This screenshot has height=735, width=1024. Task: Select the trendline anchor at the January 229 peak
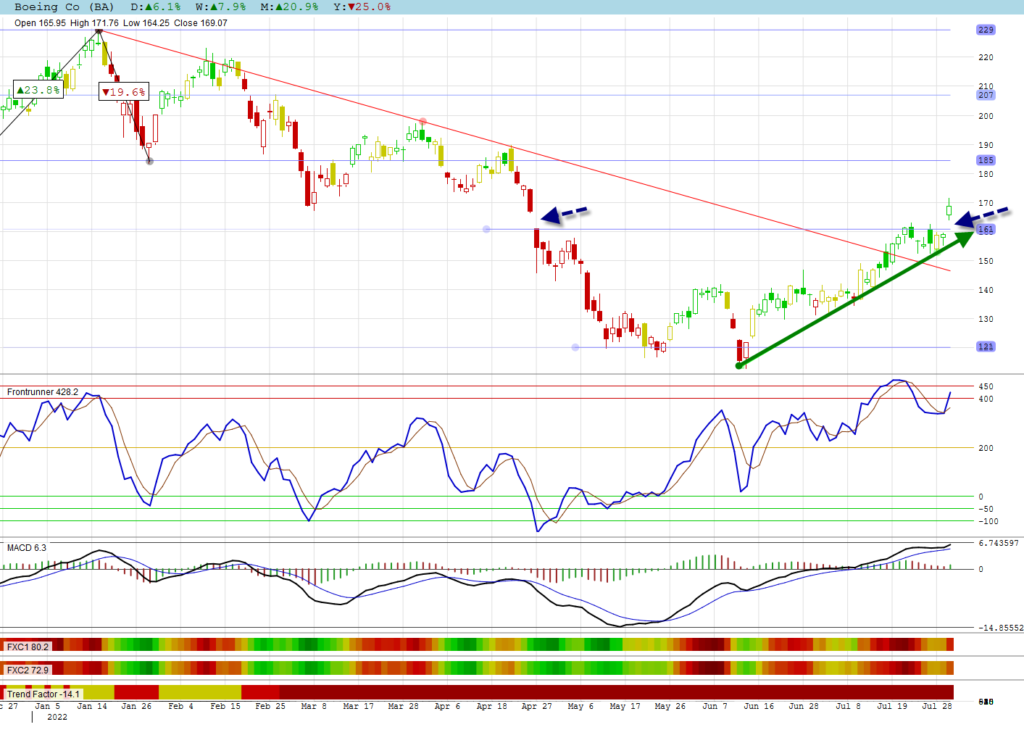coord(99,30)
